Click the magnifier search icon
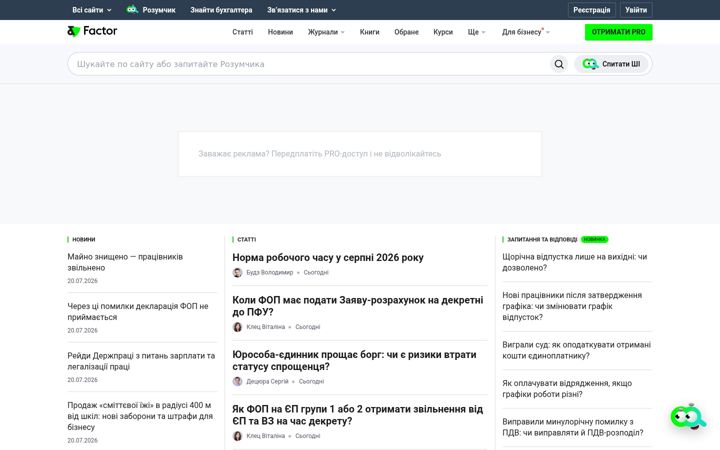Viewport: 720px width, 450px height. (559, 64)
